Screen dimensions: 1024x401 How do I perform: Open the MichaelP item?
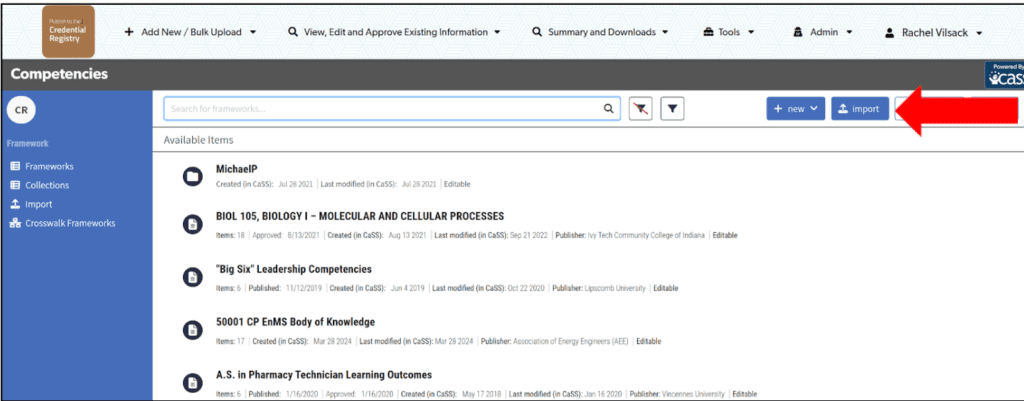(237, 170)
